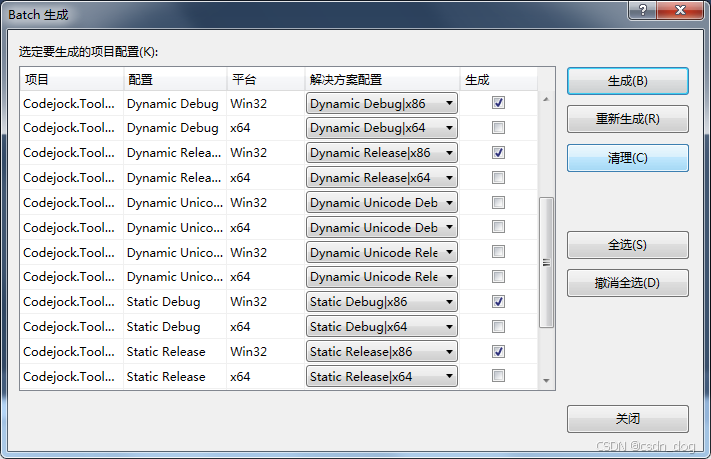
Task: Select Dynamic Debug config cell in the Win32 row
Action: (x=173, y=103)
